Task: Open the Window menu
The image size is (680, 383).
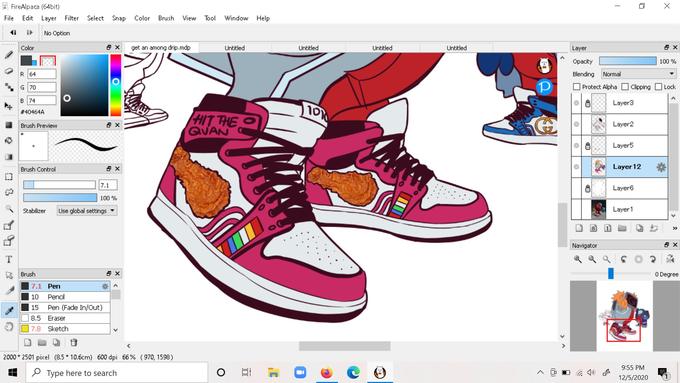Action: point(236,18)
